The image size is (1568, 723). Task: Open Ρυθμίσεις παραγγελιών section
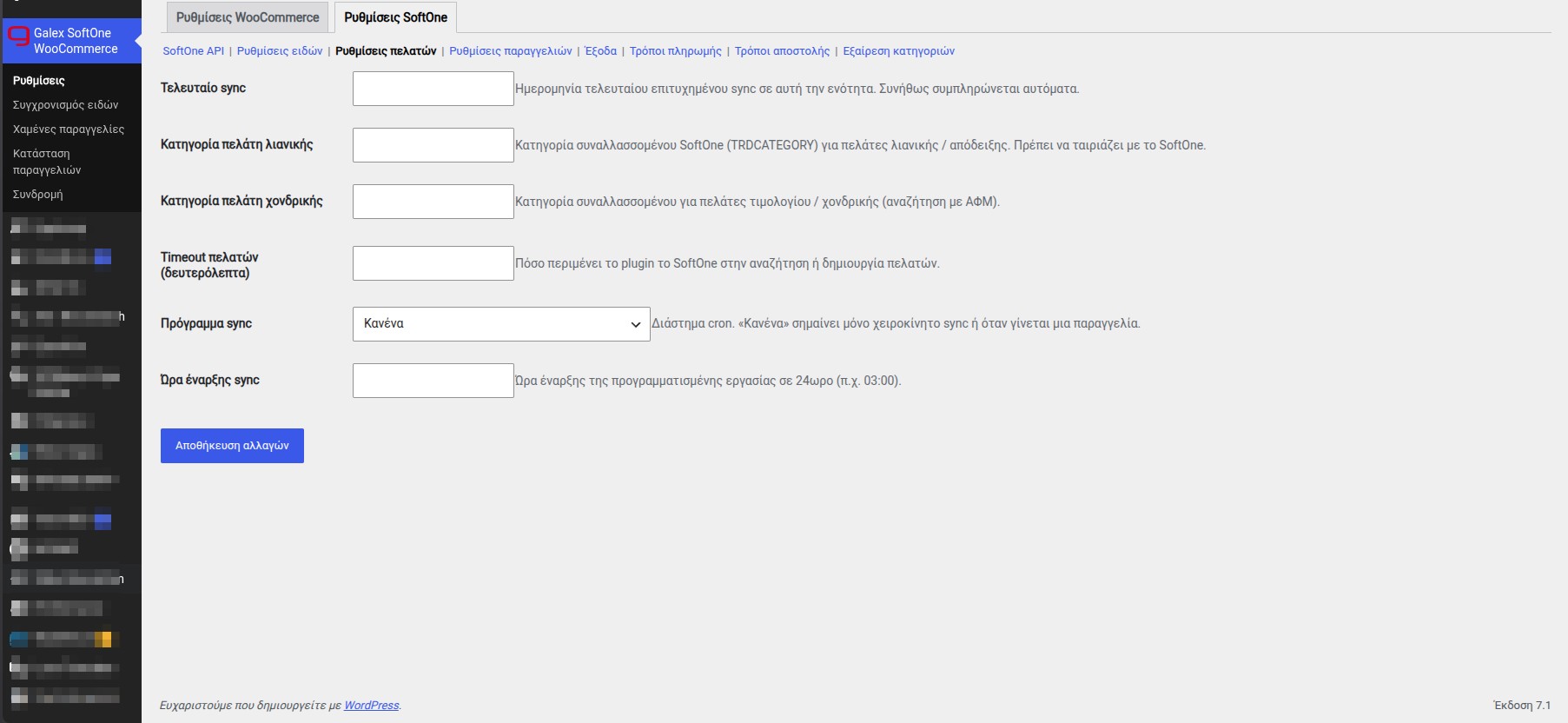pos(511,51)
